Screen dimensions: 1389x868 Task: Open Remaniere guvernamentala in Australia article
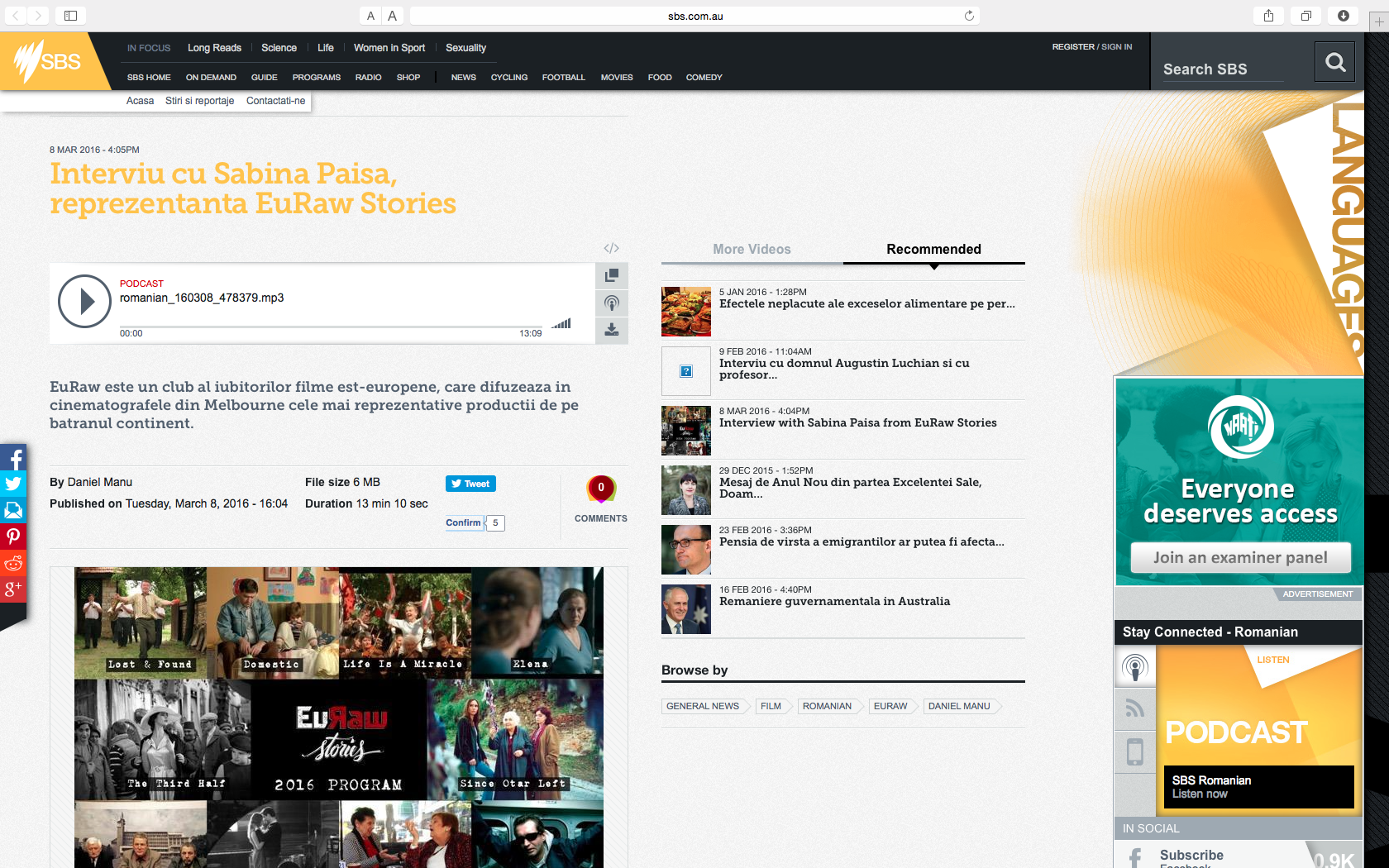coord(834,601)
